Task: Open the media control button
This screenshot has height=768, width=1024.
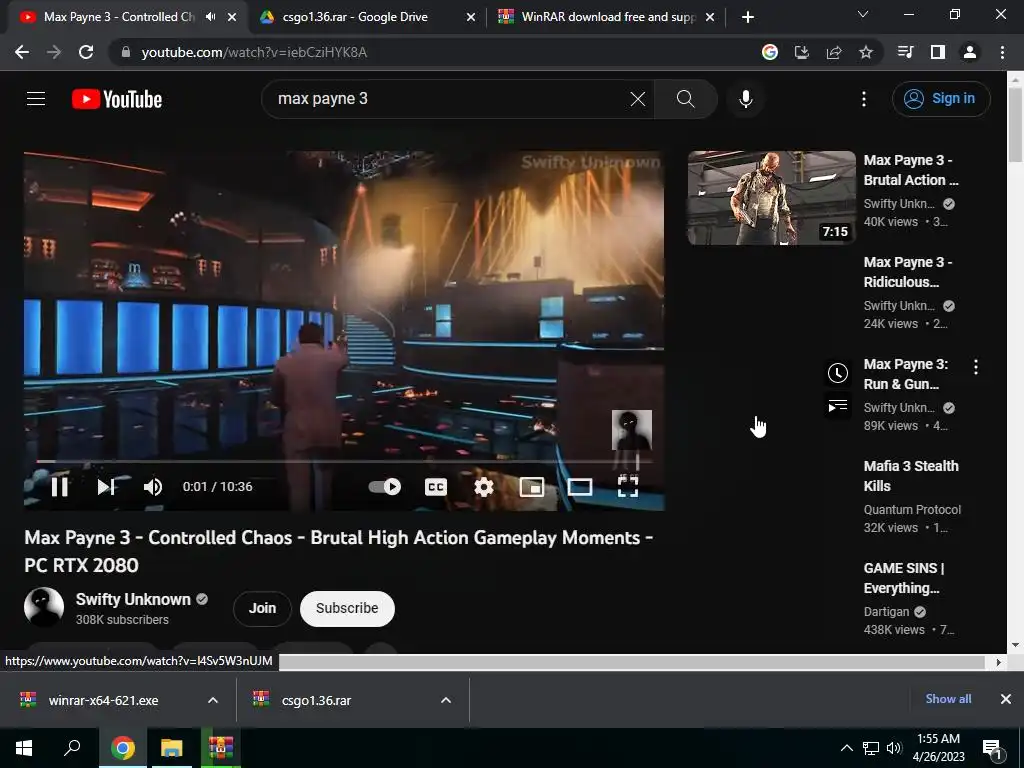Action: click(905, 52)
